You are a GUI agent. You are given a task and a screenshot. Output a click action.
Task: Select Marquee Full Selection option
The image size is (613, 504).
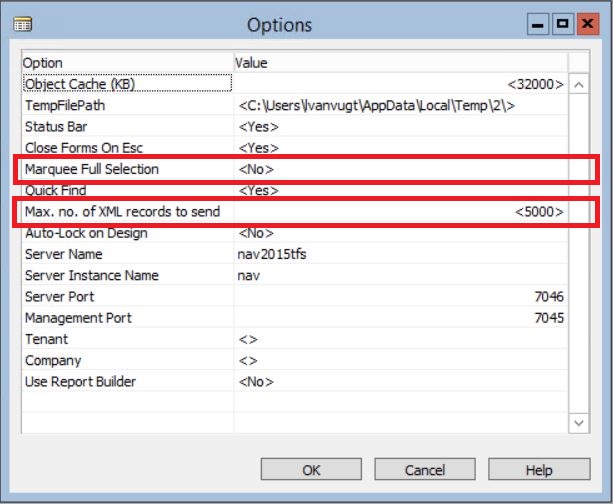click(127, 169)
